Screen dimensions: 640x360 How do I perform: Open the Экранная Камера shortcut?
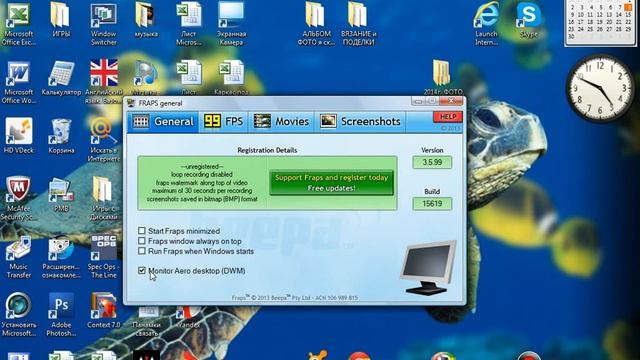[x=231, y=24]
